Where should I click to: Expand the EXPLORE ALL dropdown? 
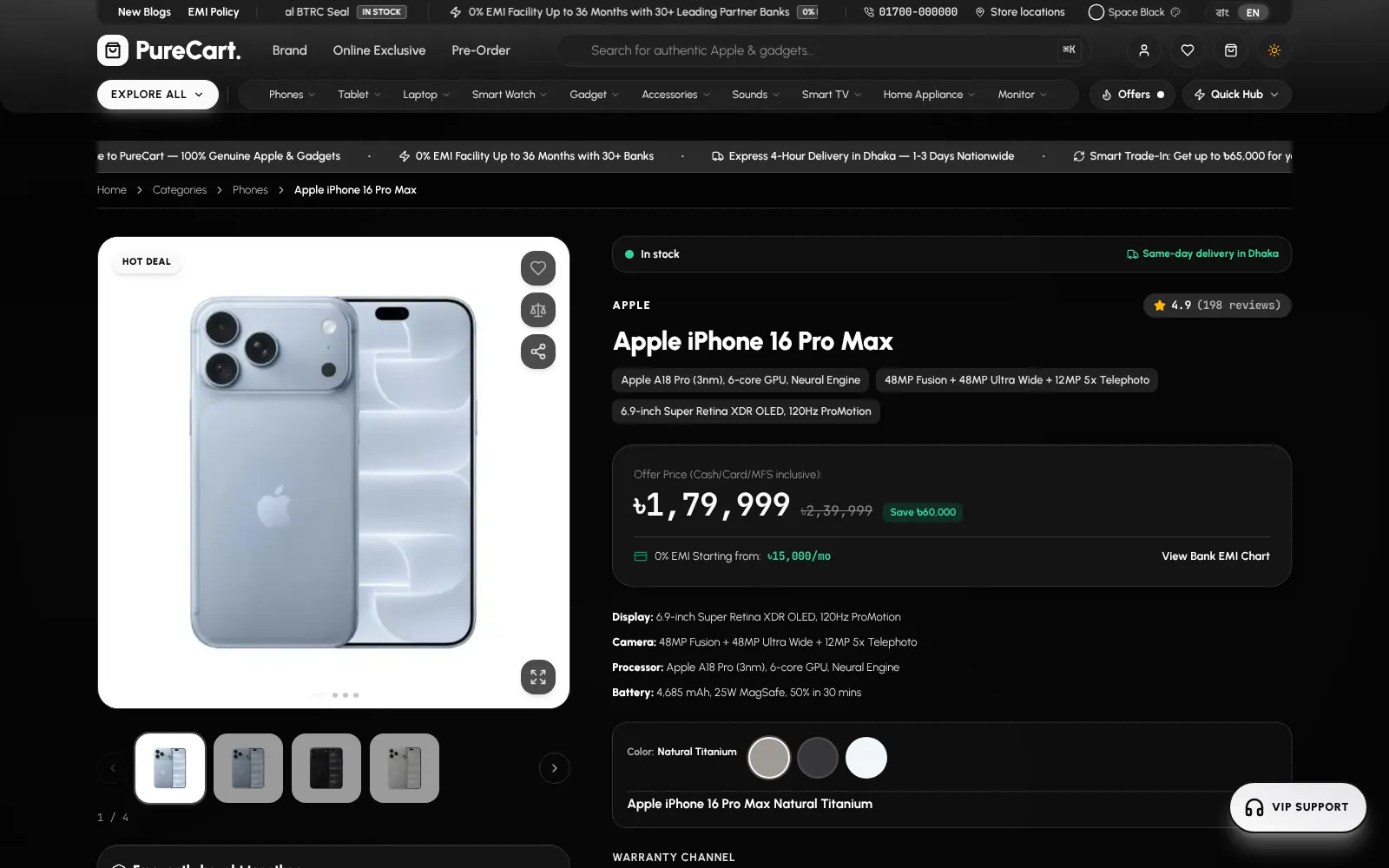click(158, 95)
